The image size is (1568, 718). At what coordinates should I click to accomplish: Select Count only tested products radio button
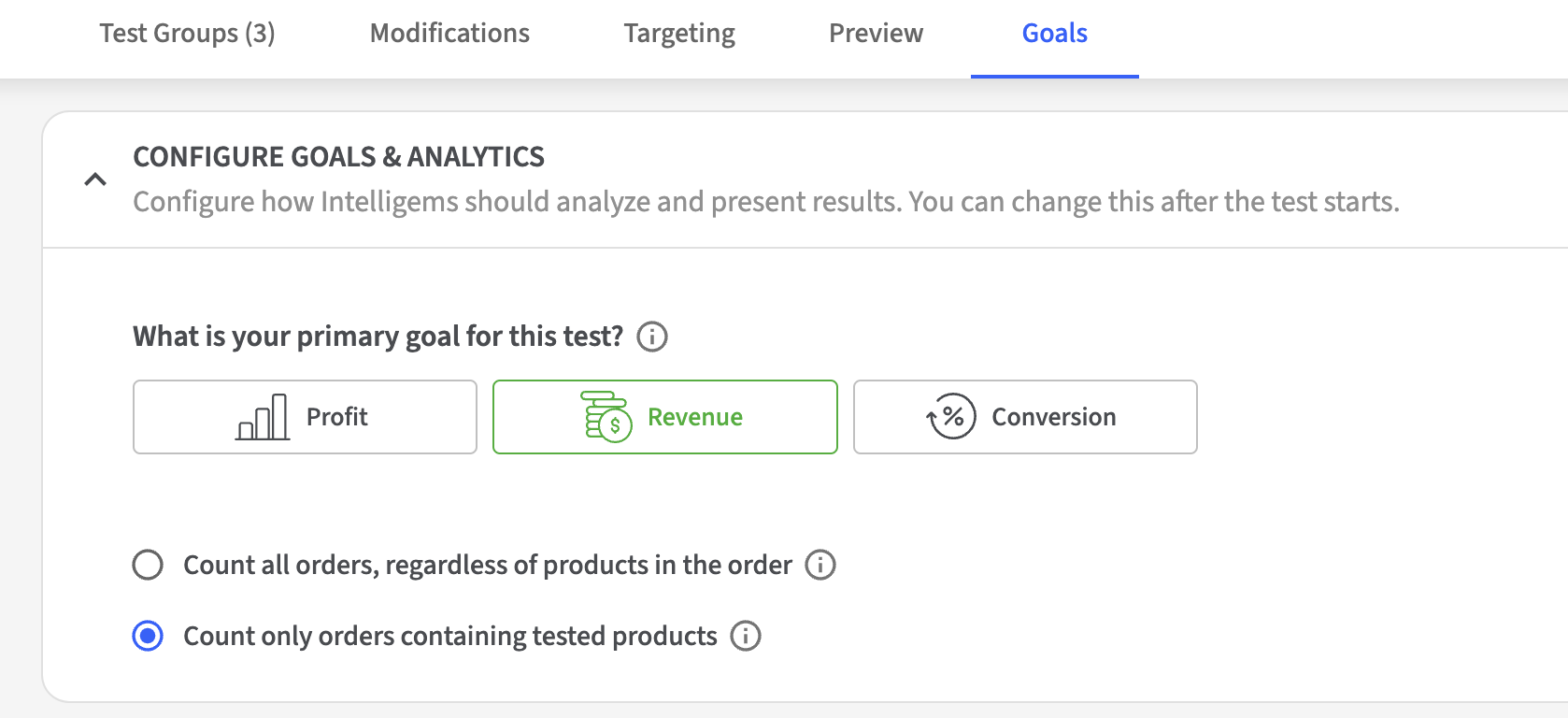coord(148,636)
